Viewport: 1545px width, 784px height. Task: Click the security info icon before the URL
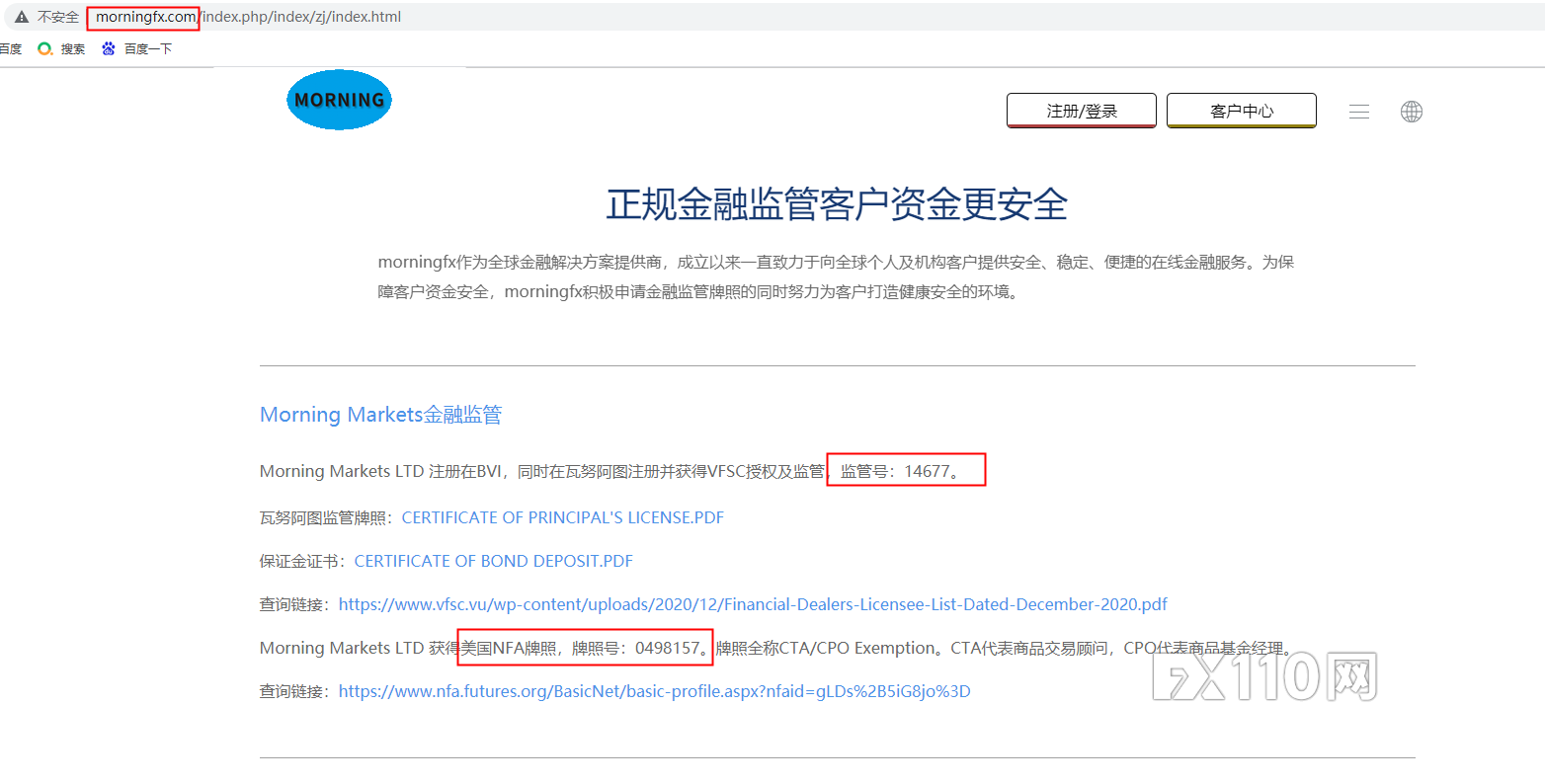[x=21, y=16]
